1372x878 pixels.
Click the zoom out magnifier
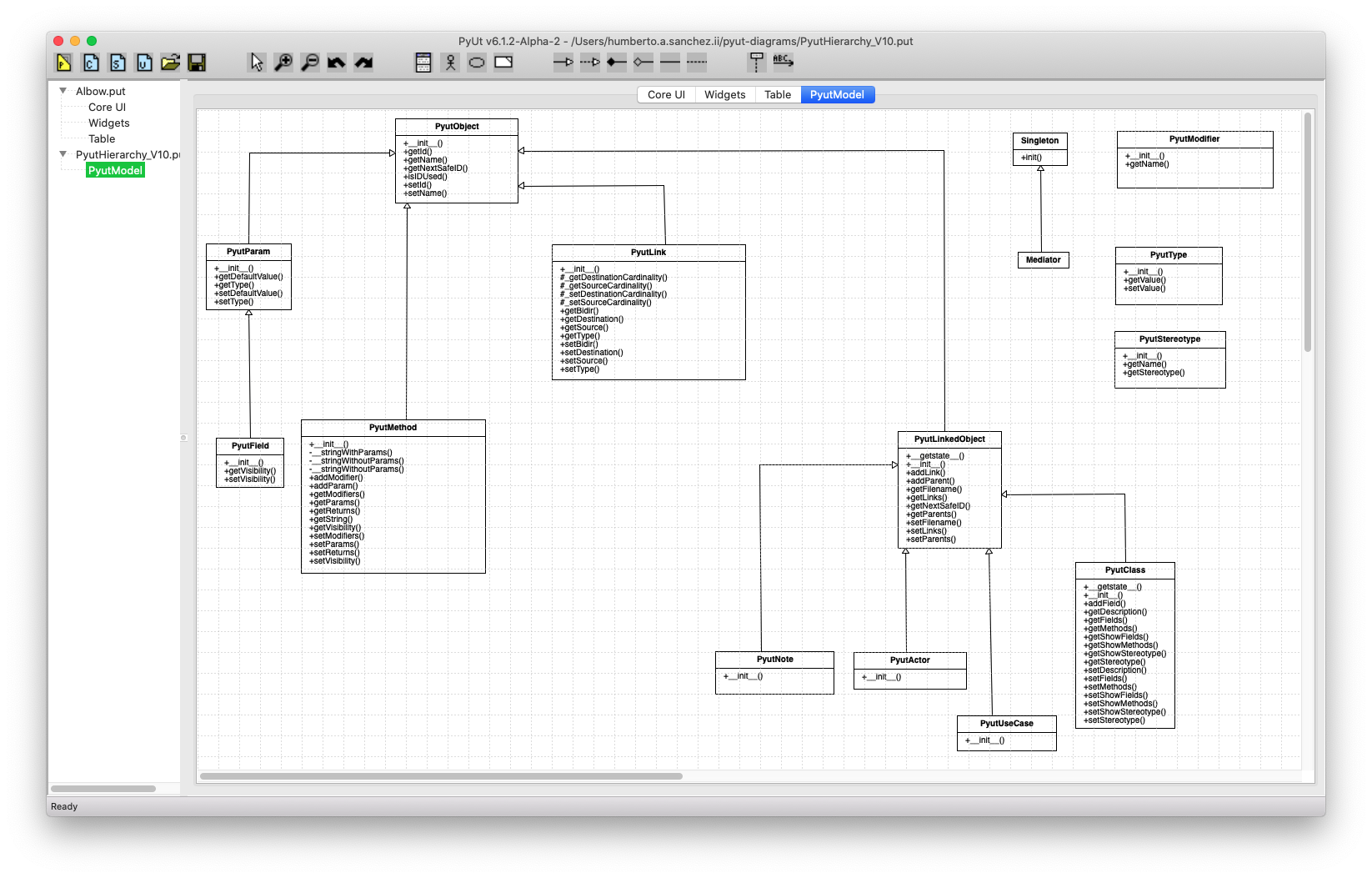click(x=310, y=63)
